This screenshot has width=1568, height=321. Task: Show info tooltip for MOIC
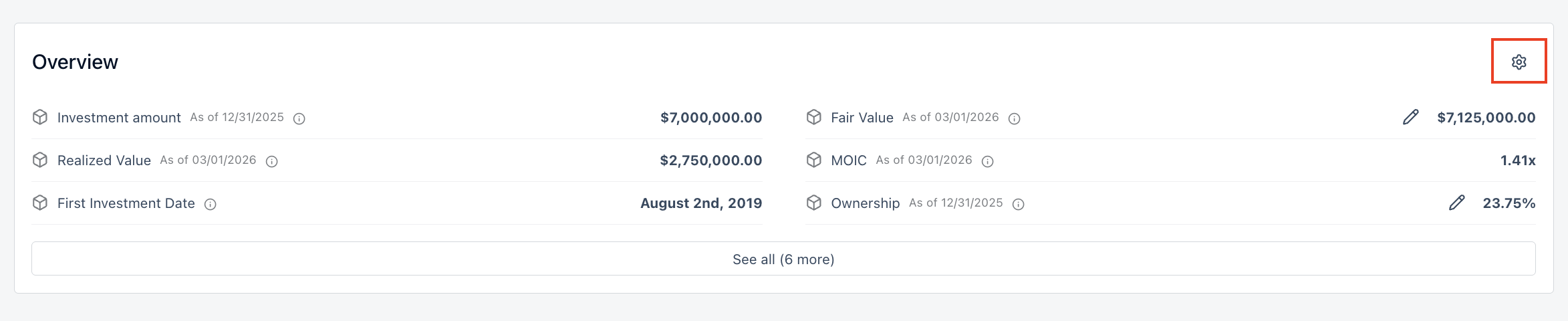[987, 161]
